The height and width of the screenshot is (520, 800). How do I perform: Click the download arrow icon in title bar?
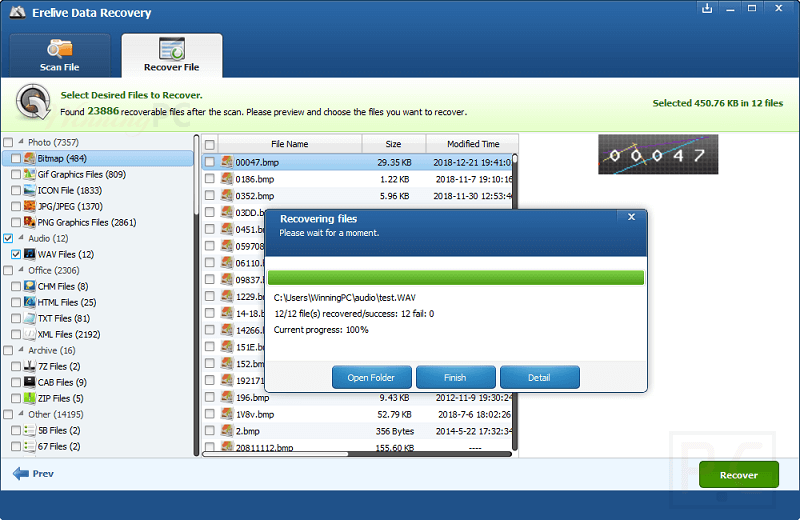pyautogui.click(x=707, y=8)
